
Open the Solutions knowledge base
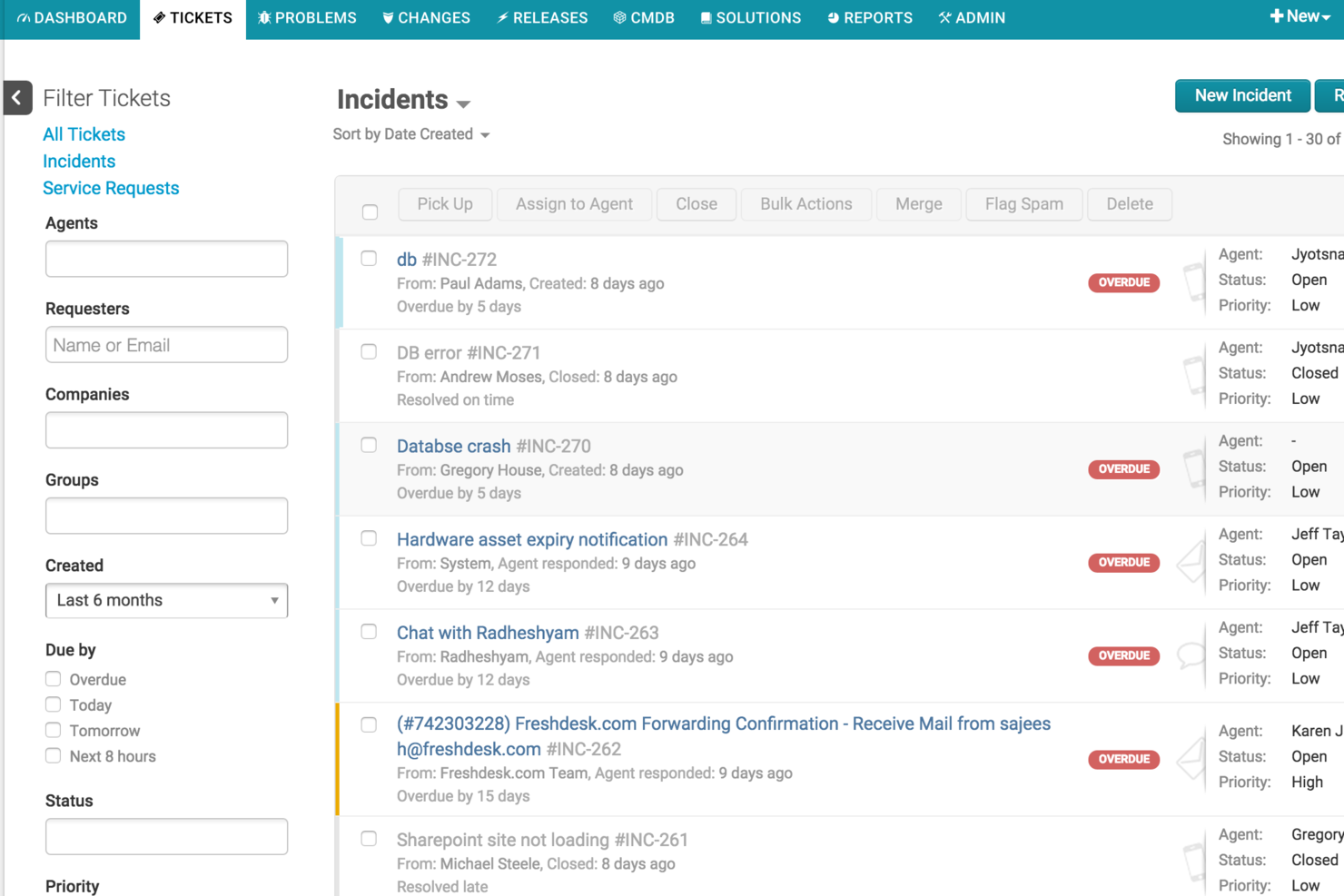coord(750,17)
